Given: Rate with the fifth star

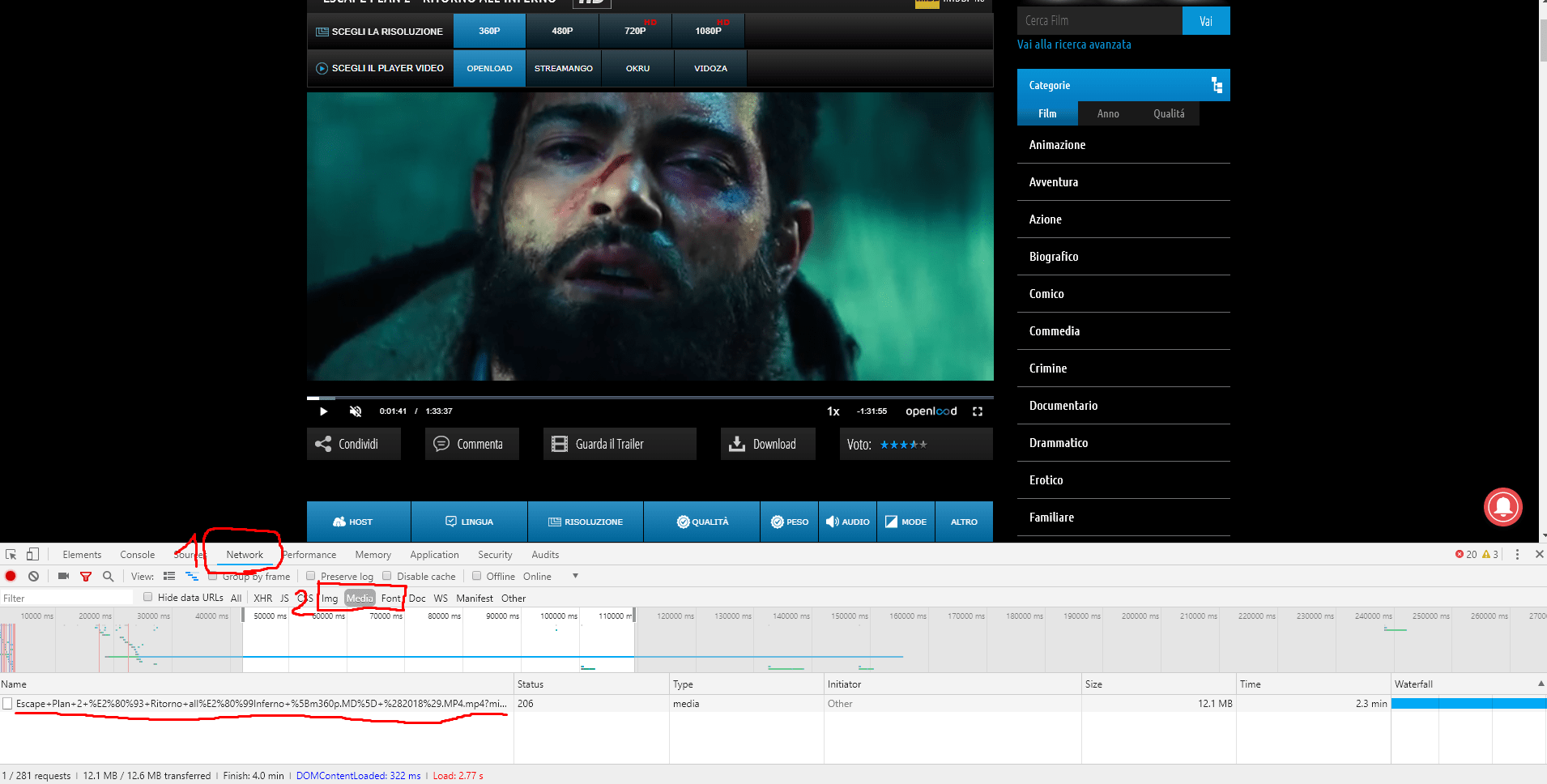Looking at the screenshot, I should [x=923, y=445].
